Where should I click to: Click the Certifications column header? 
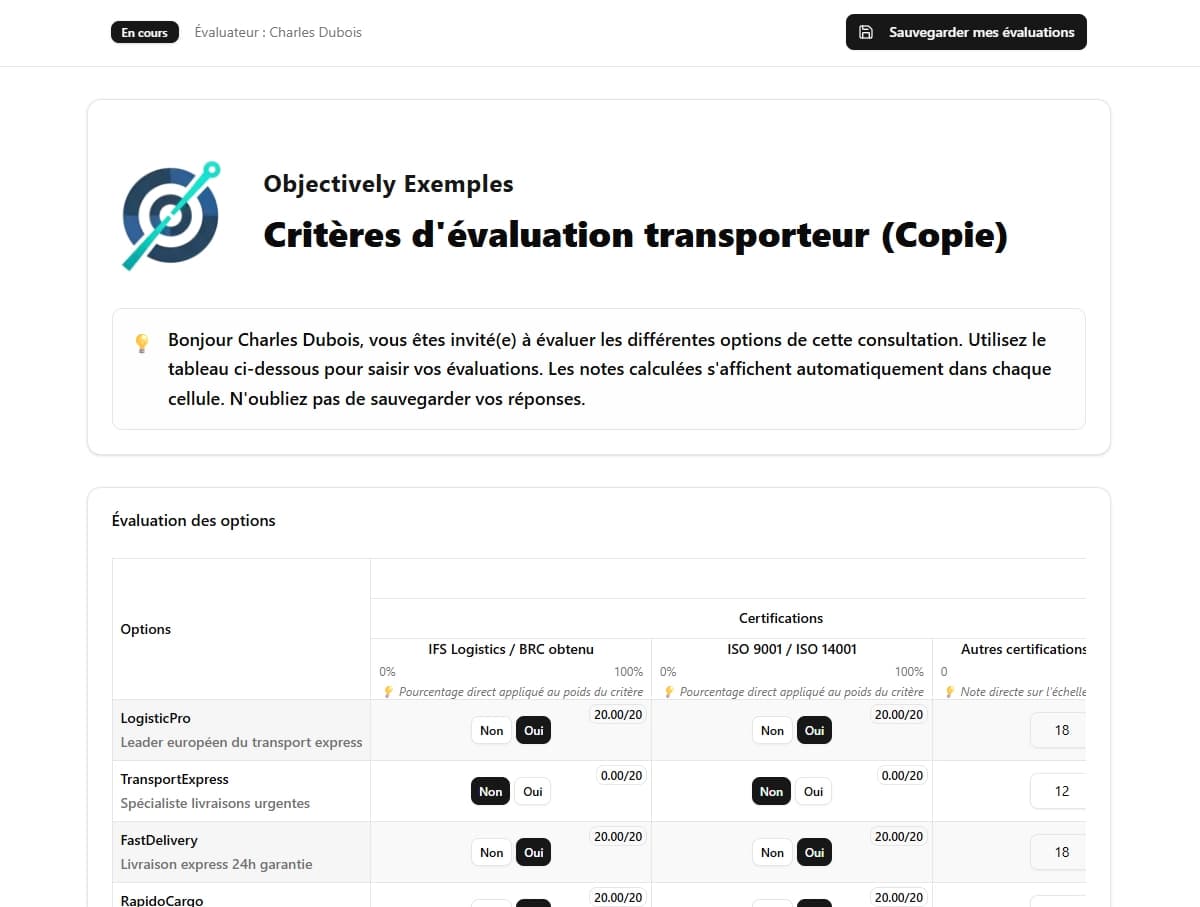(x=781, y=617)
